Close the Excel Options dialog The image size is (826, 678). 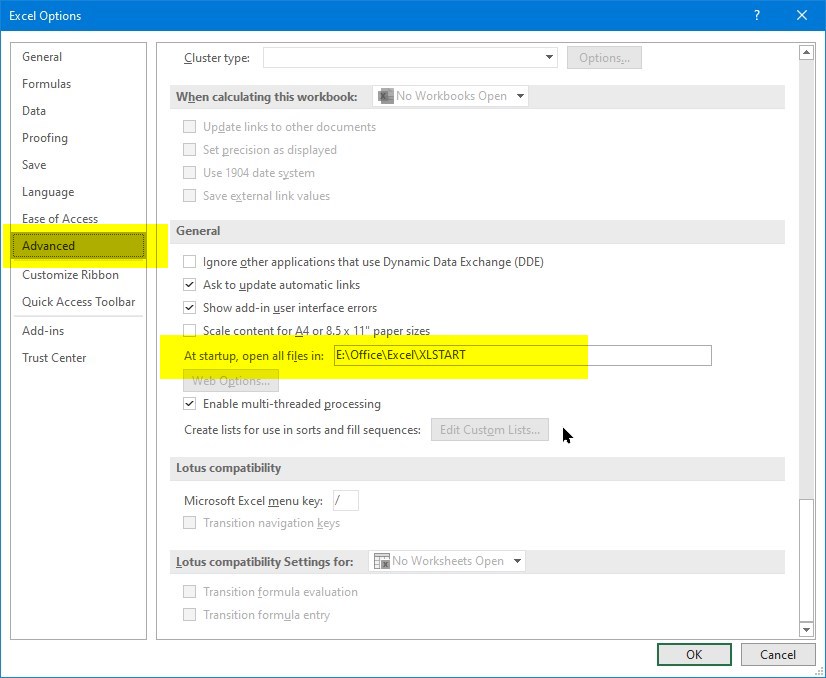pyautogui.click(x=802, y=15)
